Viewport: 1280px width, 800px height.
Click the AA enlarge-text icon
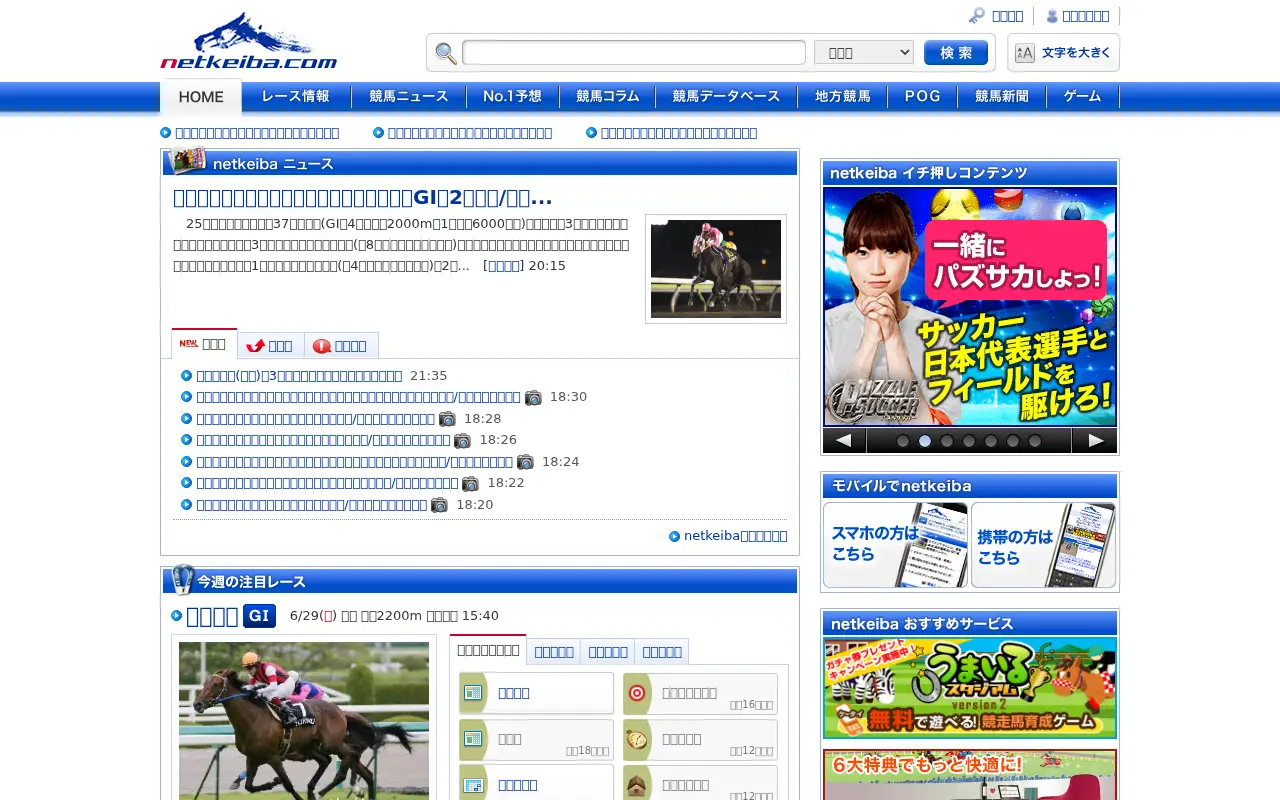coord(1025,53)
